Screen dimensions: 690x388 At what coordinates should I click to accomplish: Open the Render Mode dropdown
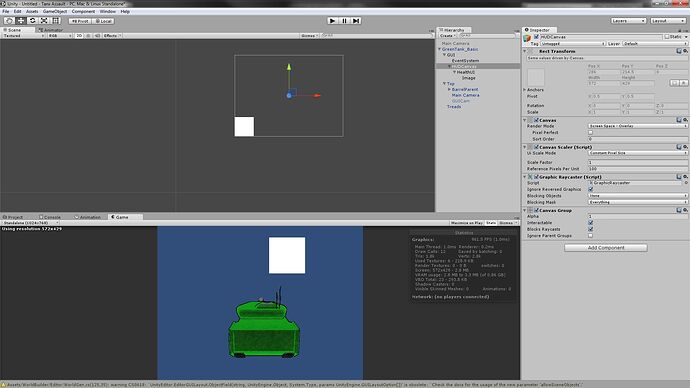(638, 126)
